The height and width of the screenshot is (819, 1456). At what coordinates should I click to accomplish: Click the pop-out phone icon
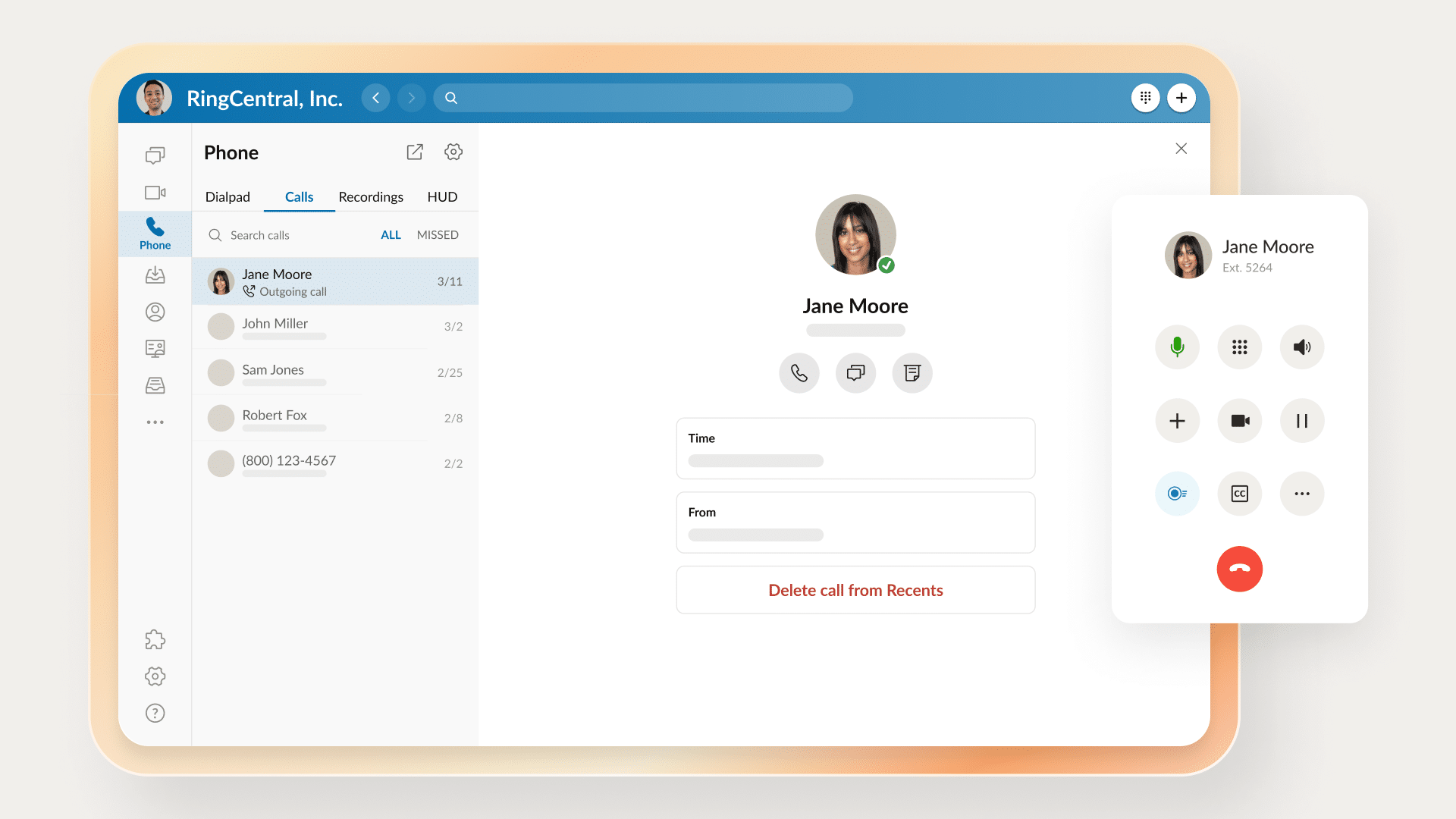coord(415,152)
